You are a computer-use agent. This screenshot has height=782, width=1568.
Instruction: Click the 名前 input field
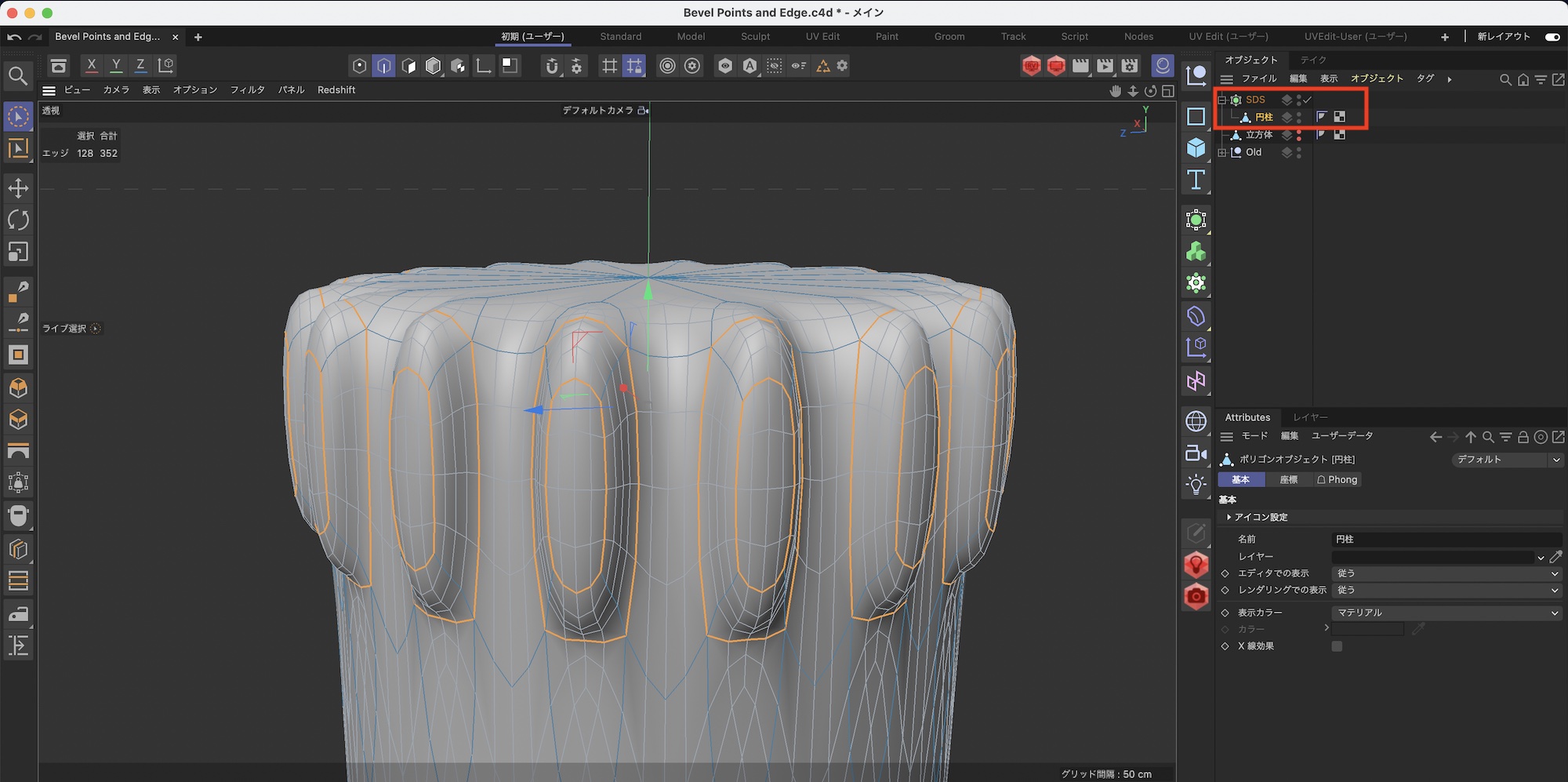click(x=1446, y=540)
